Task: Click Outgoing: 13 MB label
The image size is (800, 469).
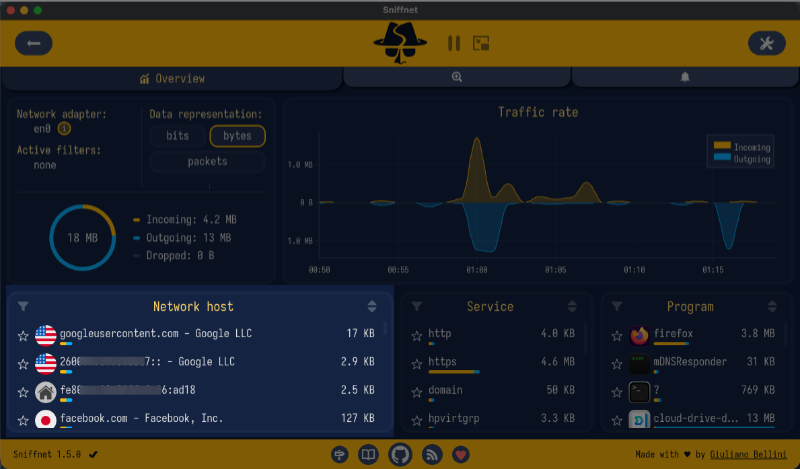Action: 188,238
